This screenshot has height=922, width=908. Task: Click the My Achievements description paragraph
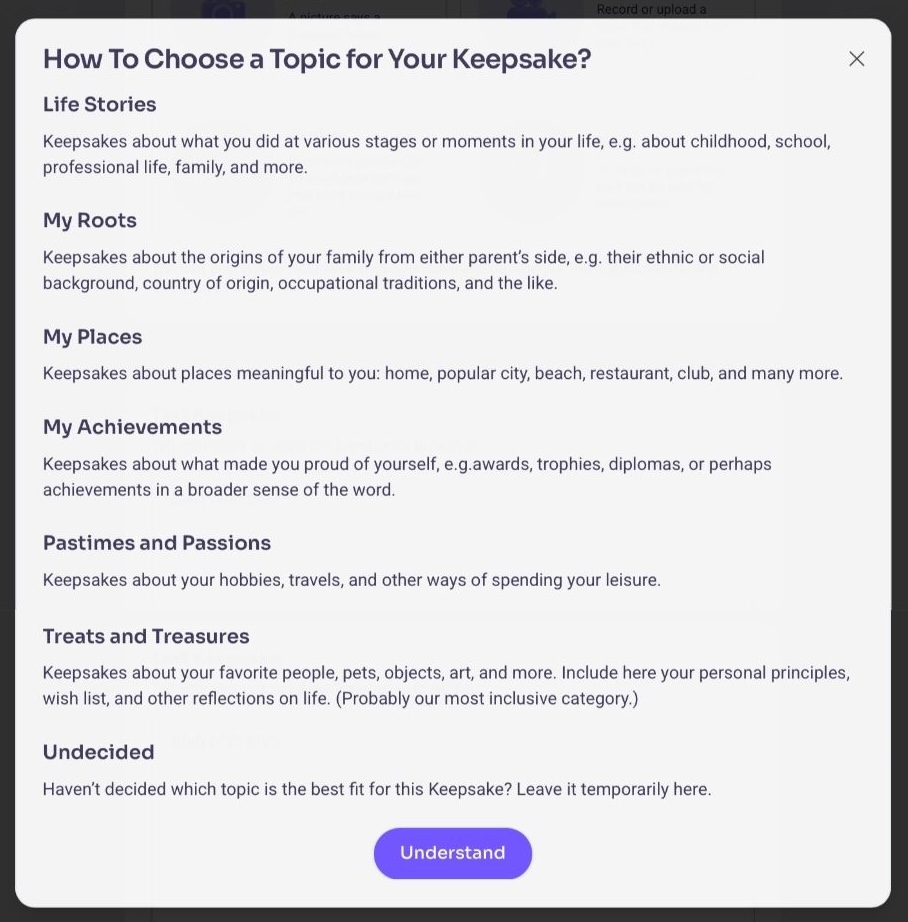407,477
